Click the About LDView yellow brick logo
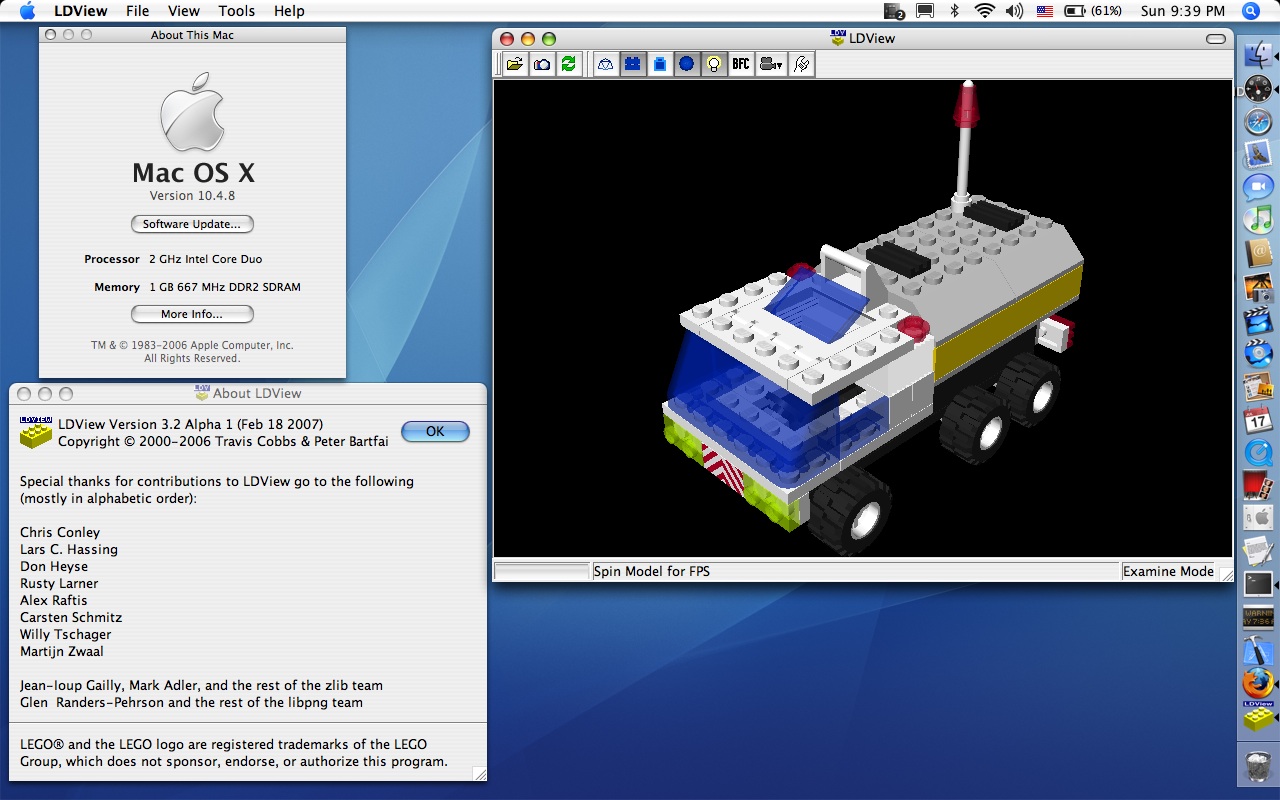Viewport: 1280px width, 800px height. pyautogui.click(x=36, y=431)
